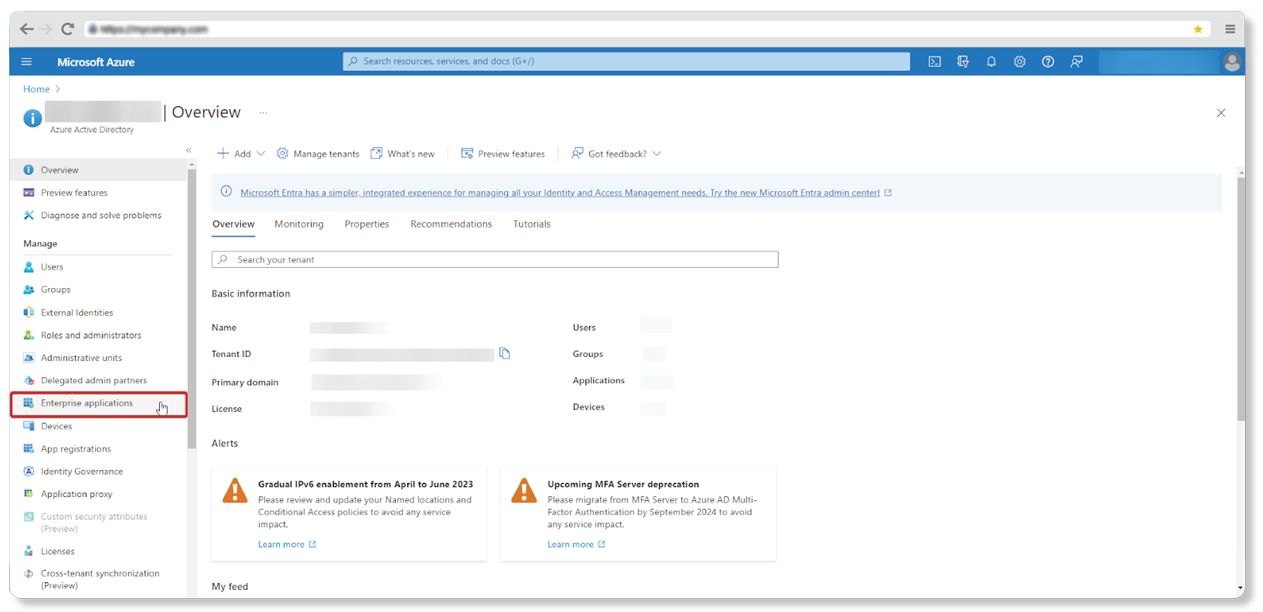This screenshot has height=612, width=1263.
Task: Open Enterprise applications in the sidebar
Action: coord(98,404)
